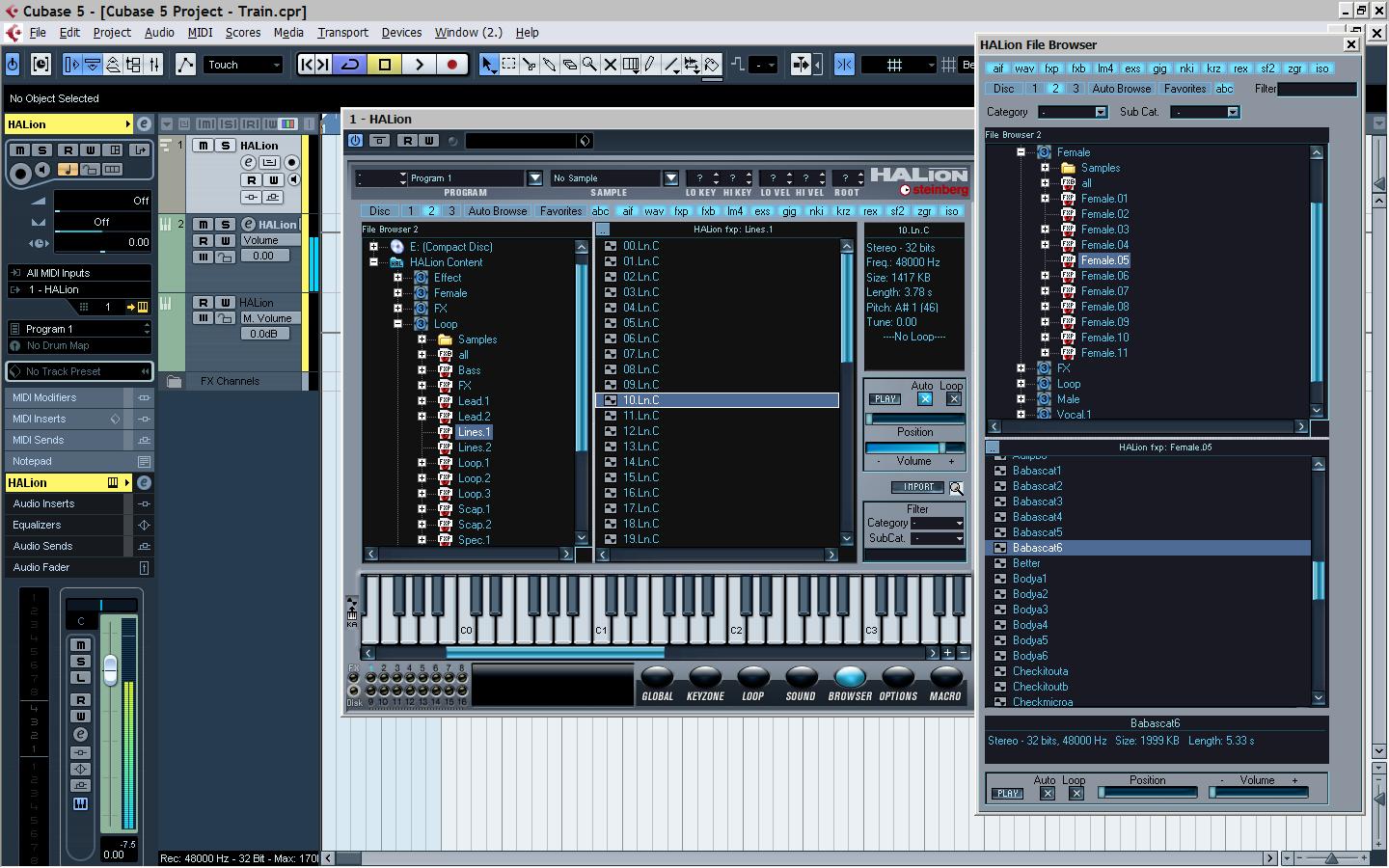Click the Filter input field in File Browser window
Screen dimensions: 1389x868
click(x=1317, y=89)
